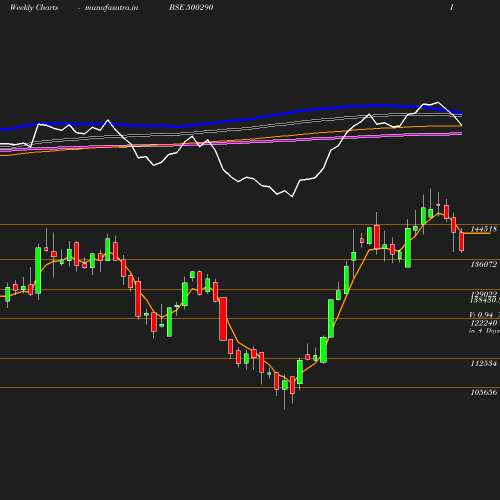The height and width of the screenshot is (500, 500).
Task: Click the 112534 price level label
Action: tap(484, 363)
